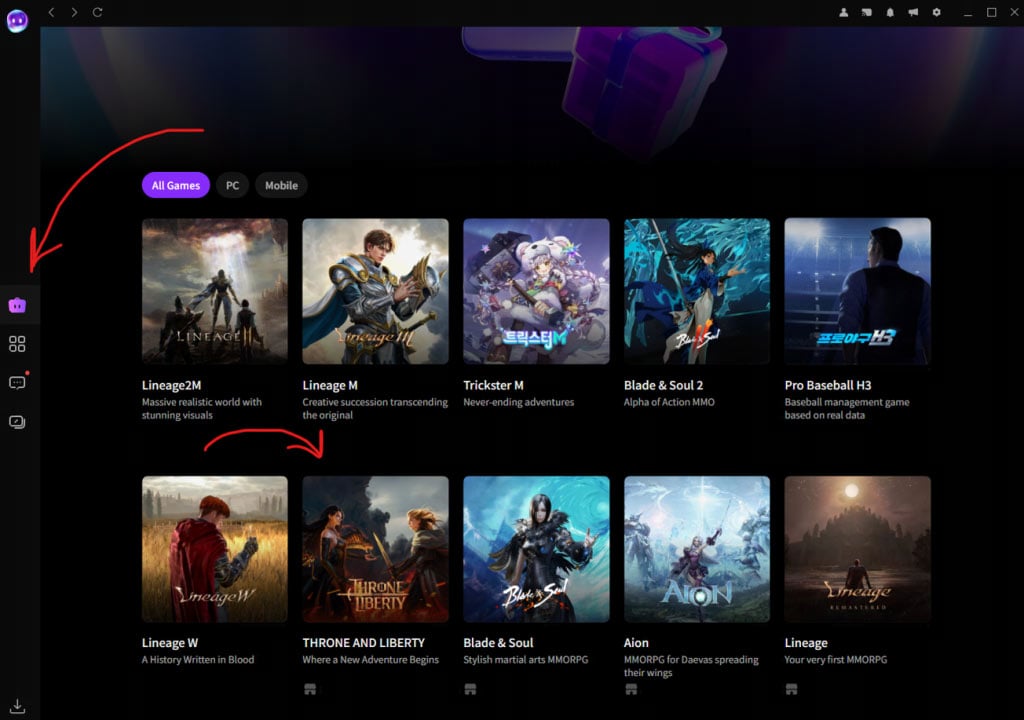Click the platform icon under THRONE AND LIBERTY
Image resolution: width=1024 pixels, height=720 pixels.
coord(310,689)
